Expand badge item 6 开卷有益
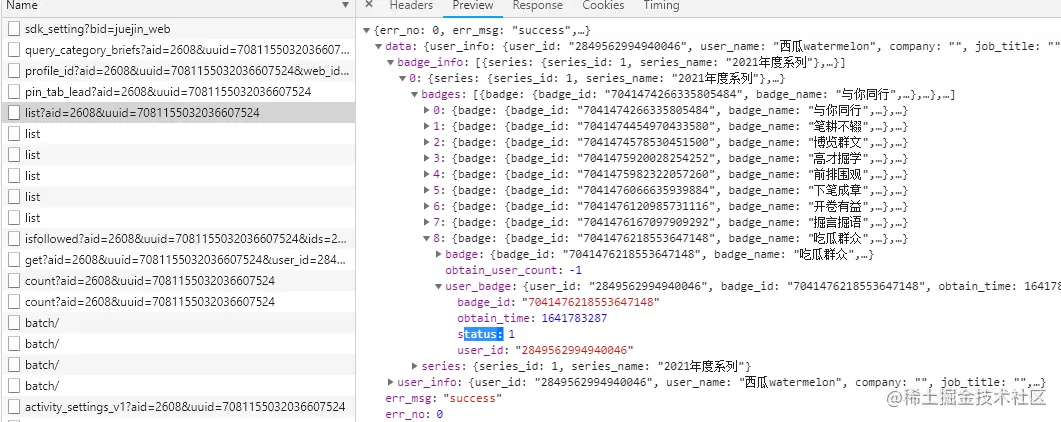 426,206
